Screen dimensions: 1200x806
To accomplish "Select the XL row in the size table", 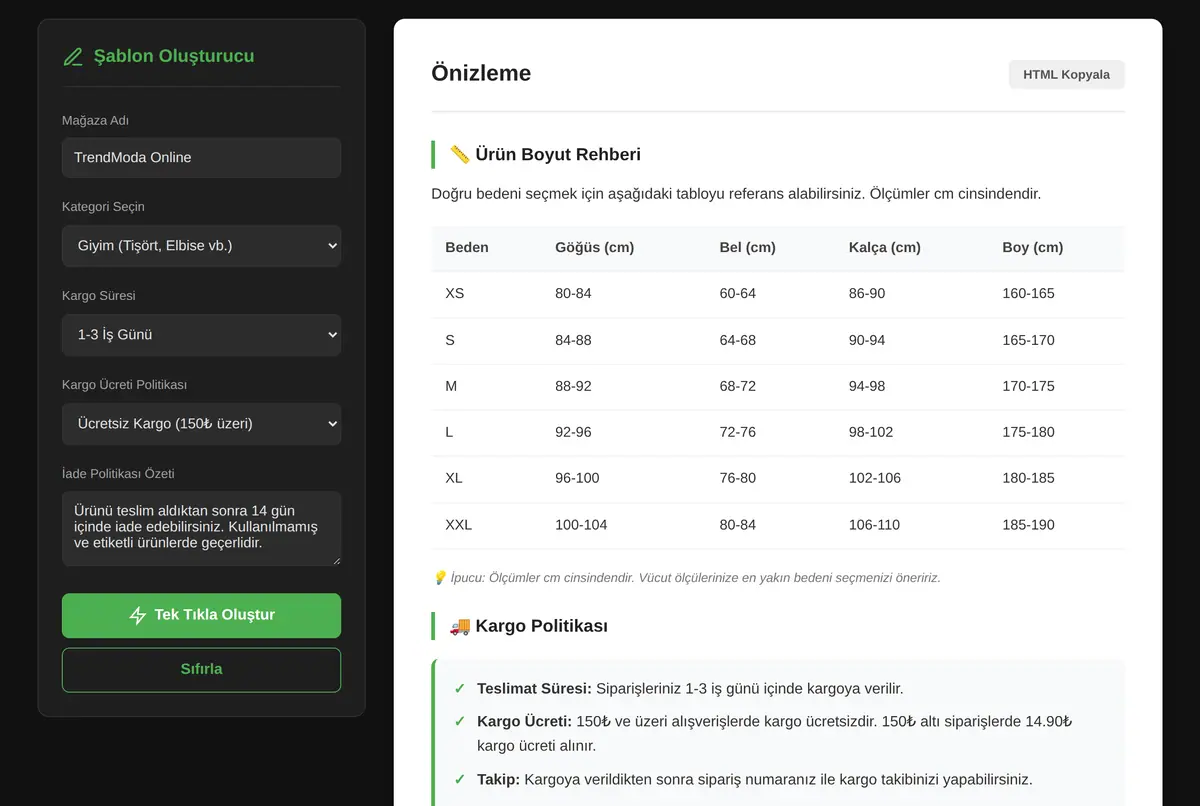I will (x=778, y=479).
